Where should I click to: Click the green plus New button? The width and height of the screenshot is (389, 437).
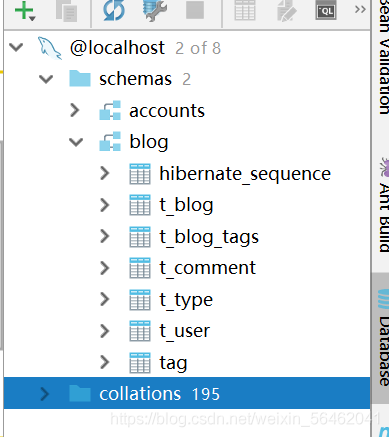(25, 11)
